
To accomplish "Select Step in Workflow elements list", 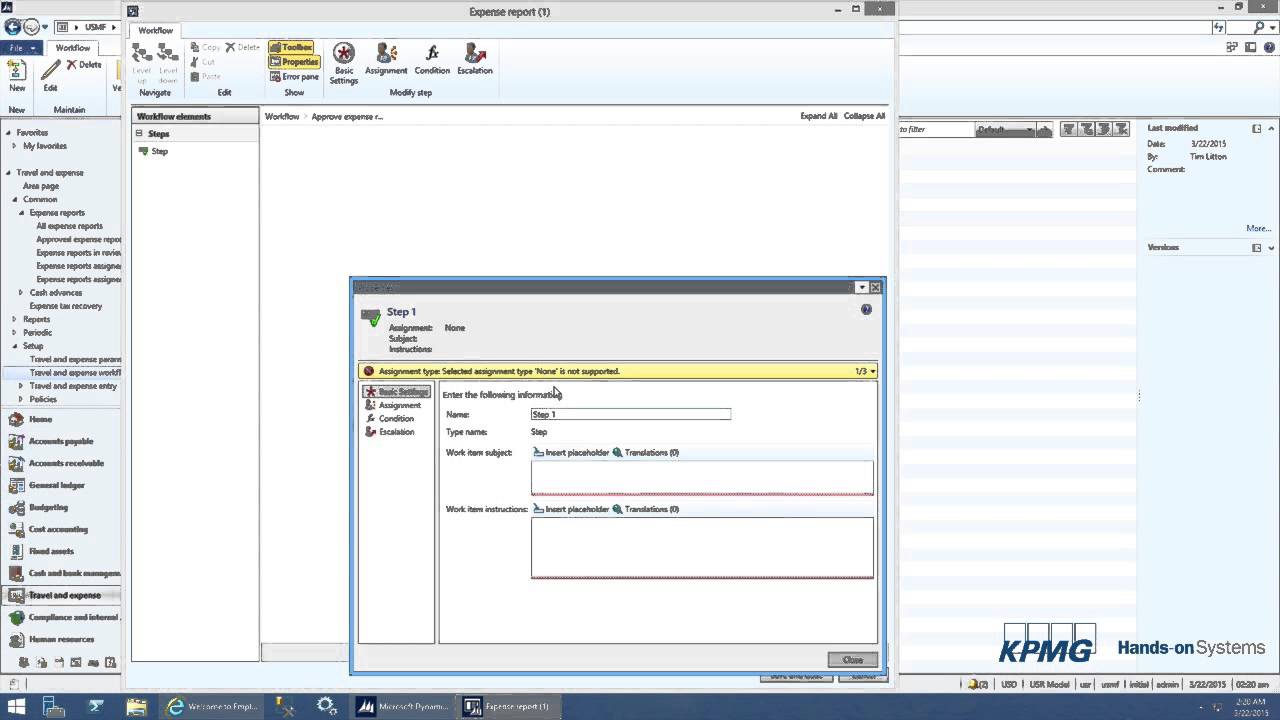I will click(159, 151).
